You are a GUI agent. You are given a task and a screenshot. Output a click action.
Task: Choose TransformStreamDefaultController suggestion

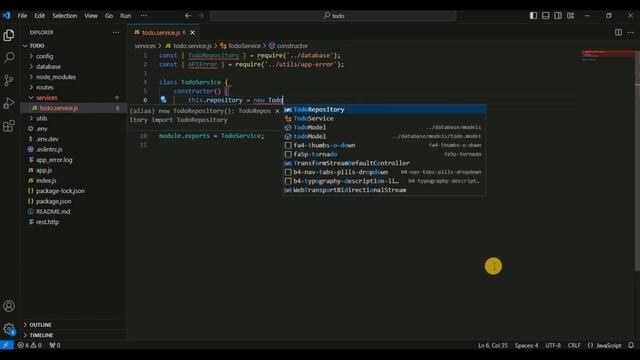click(x=384, y=163)
